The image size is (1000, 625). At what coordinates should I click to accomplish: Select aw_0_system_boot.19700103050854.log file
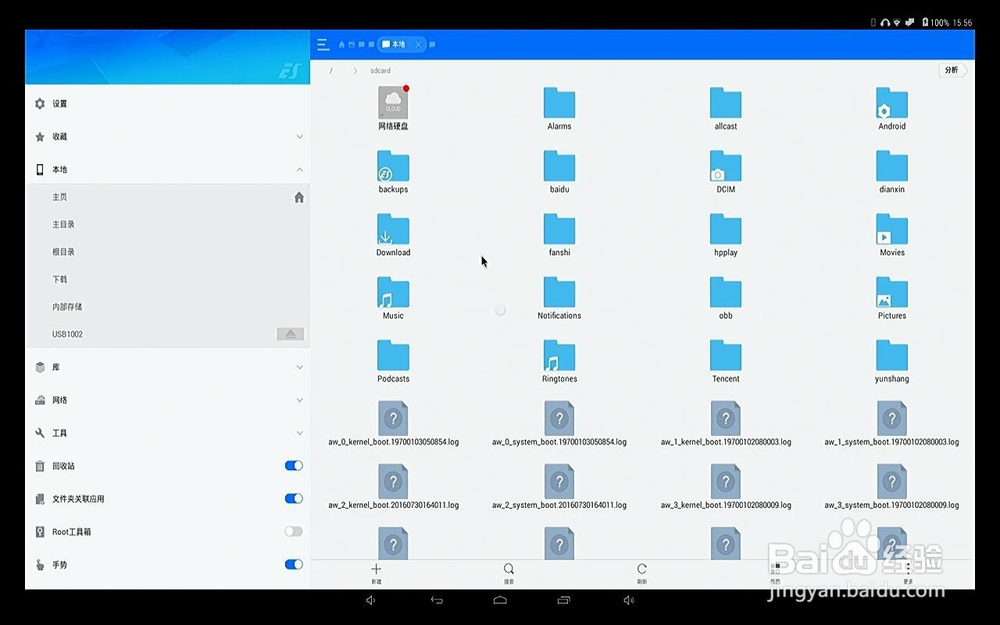[559, 423]
